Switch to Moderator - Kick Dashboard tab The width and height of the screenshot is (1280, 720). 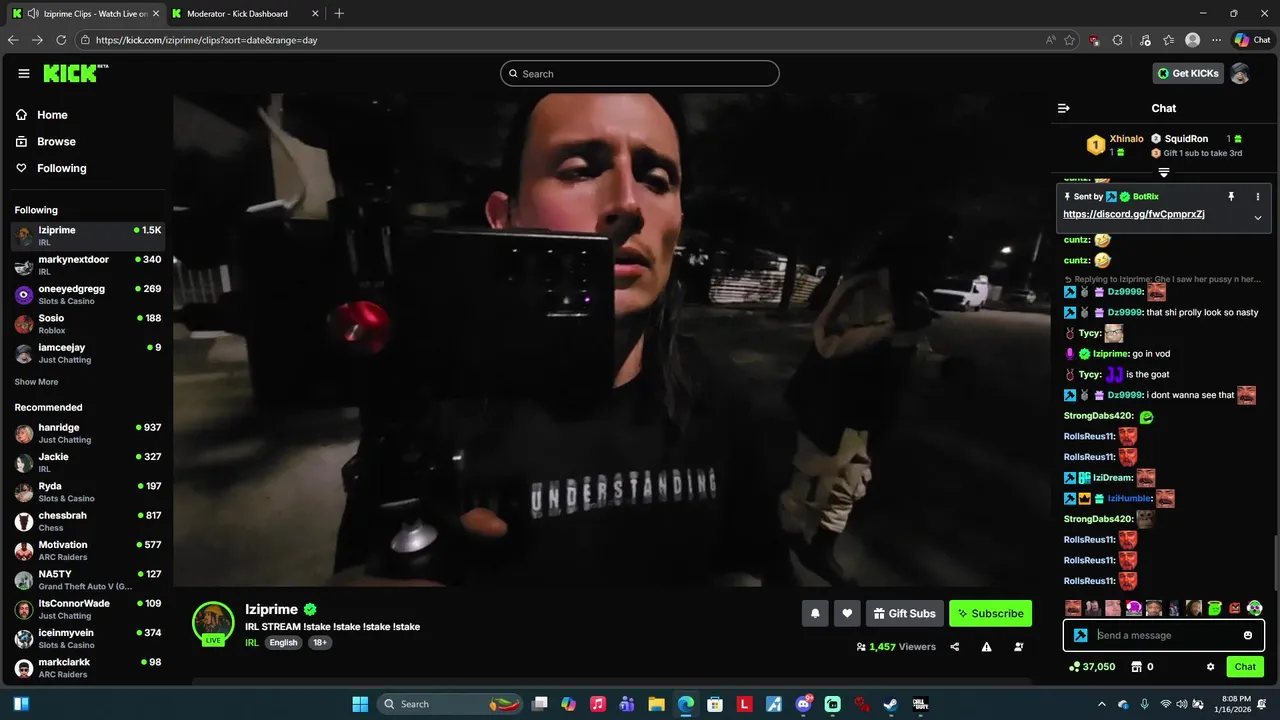pos(244,14)
